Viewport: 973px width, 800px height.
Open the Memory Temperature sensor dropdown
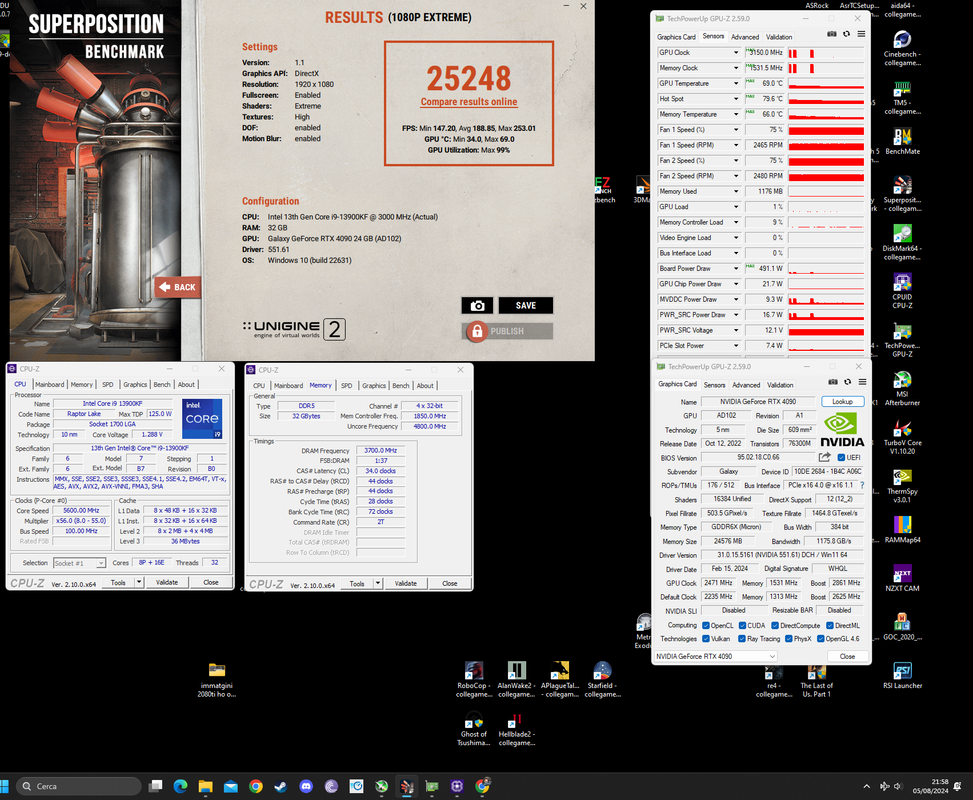coord(736,114)
